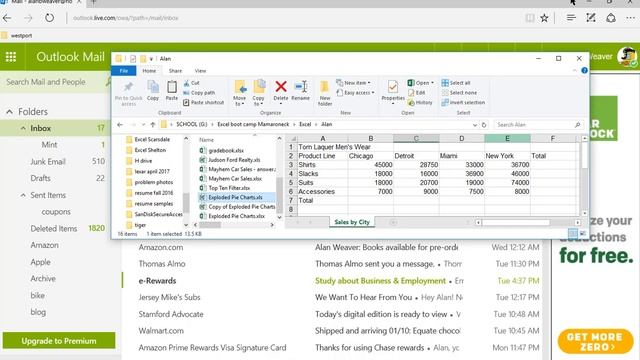Viewport: 640px width, 360px height.
Task: Switch to the Home ribbon tab
Action: click(149, 71)
